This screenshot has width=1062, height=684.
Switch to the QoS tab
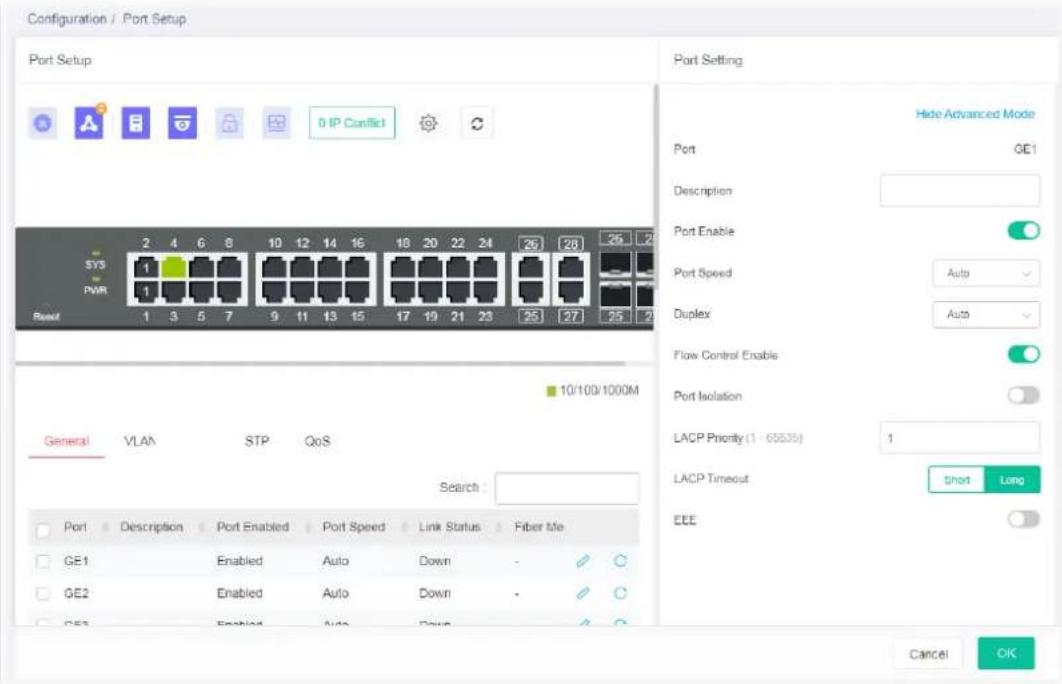317,441
